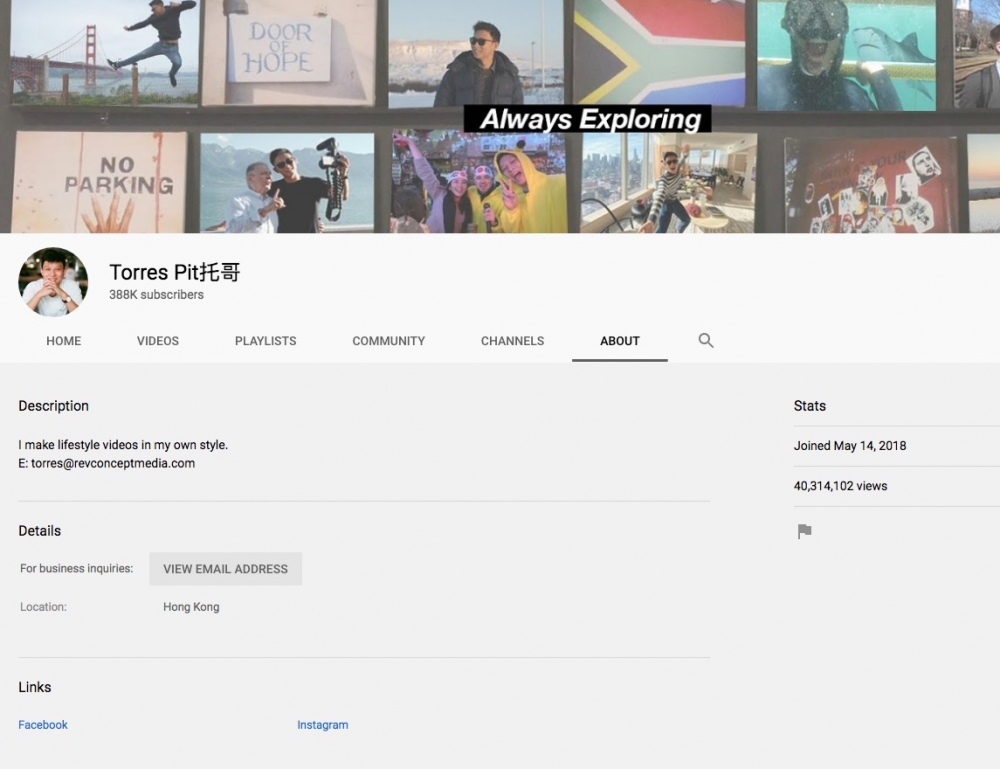Image resolution: width=1000 pixels, height=769 pixels.
Task: Click the No Parking sign photo
Action: 100,182
